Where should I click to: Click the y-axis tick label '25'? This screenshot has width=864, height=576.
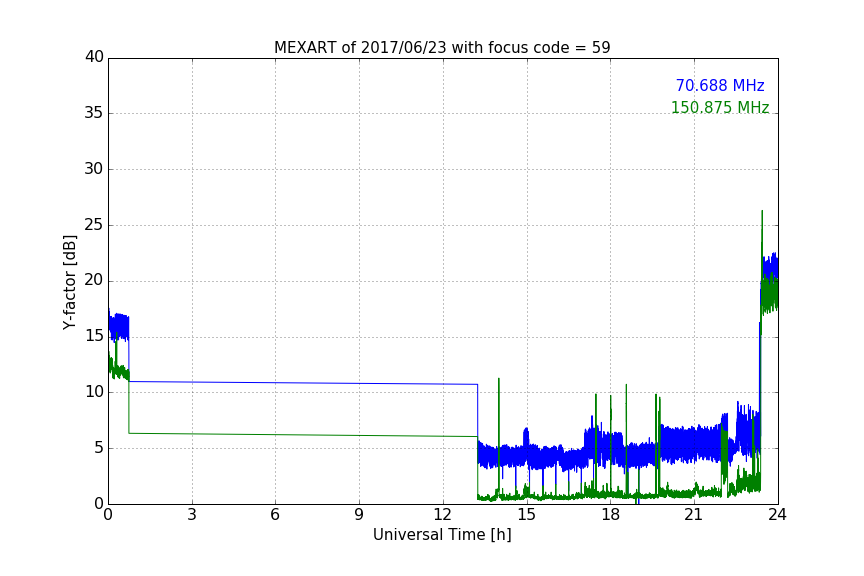coord(94,225)
